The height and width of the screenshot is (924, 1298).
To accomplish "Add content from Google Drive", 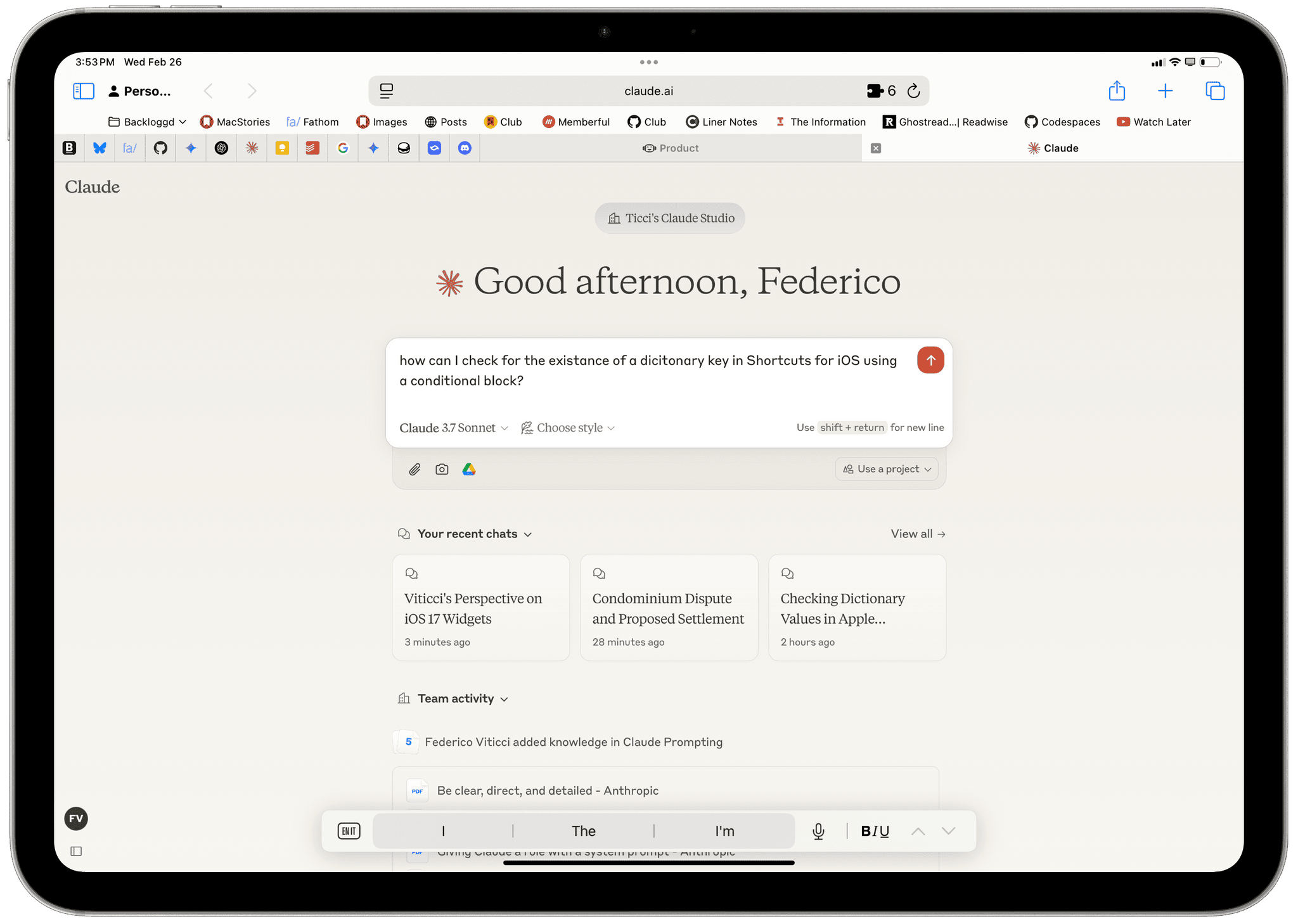I will coord(469,470).
